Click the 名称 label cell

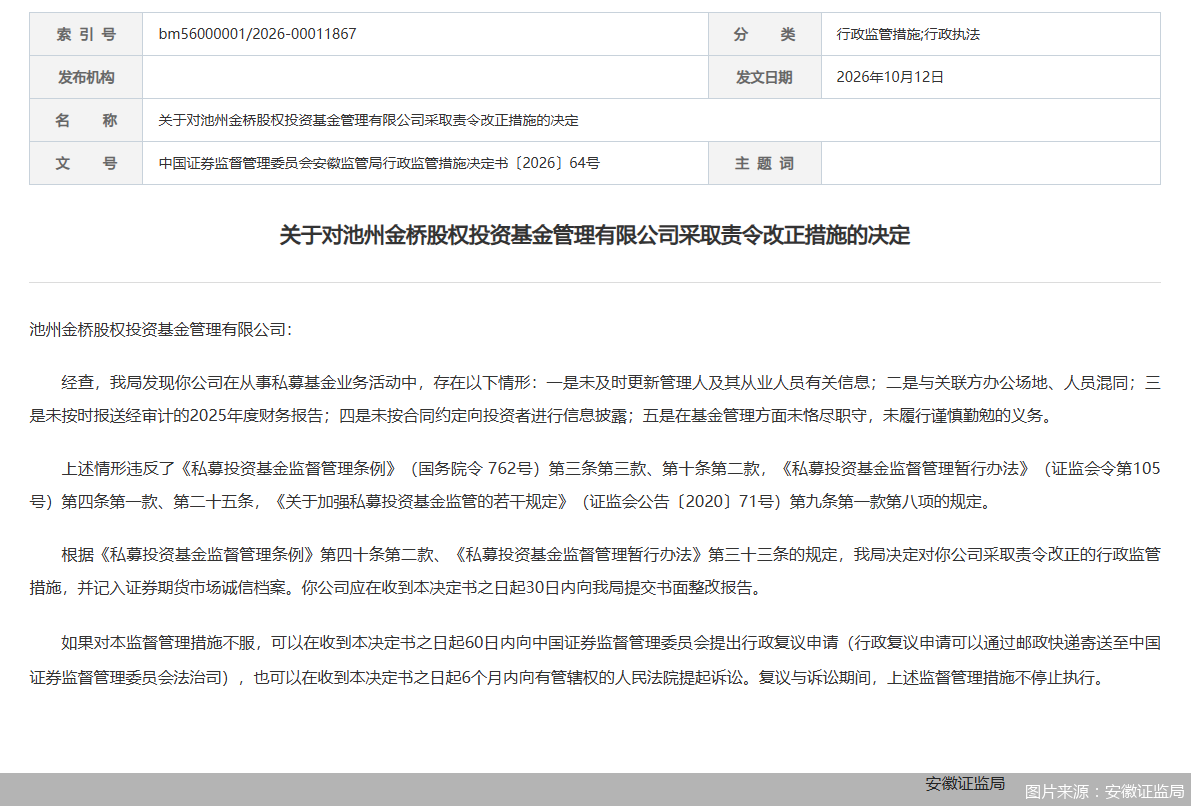click(86, 120)
